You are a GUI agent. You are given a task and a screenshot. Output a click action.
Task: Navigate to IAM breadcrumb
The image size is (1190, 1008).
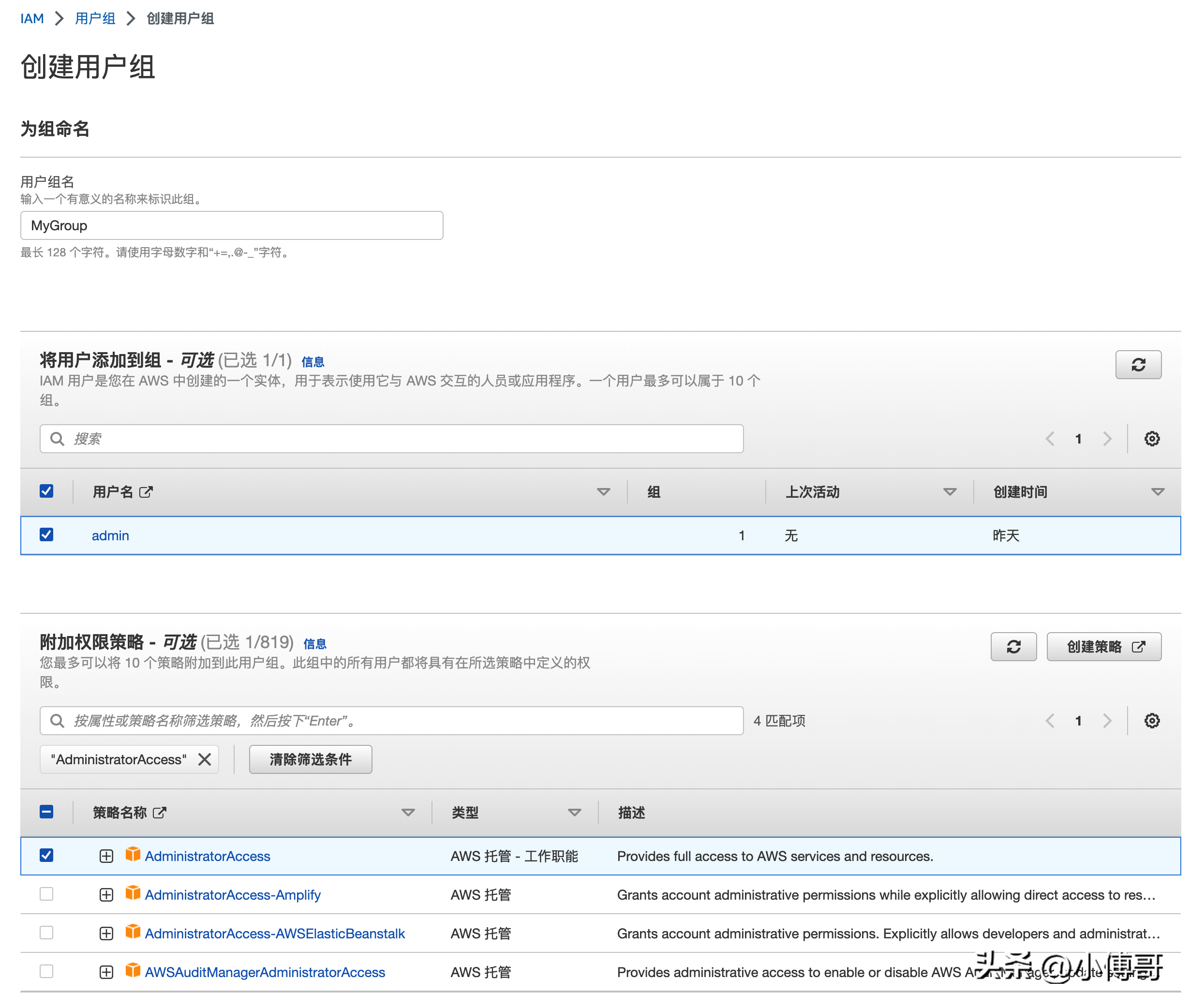pyautogui.click(x=32, y=18)
